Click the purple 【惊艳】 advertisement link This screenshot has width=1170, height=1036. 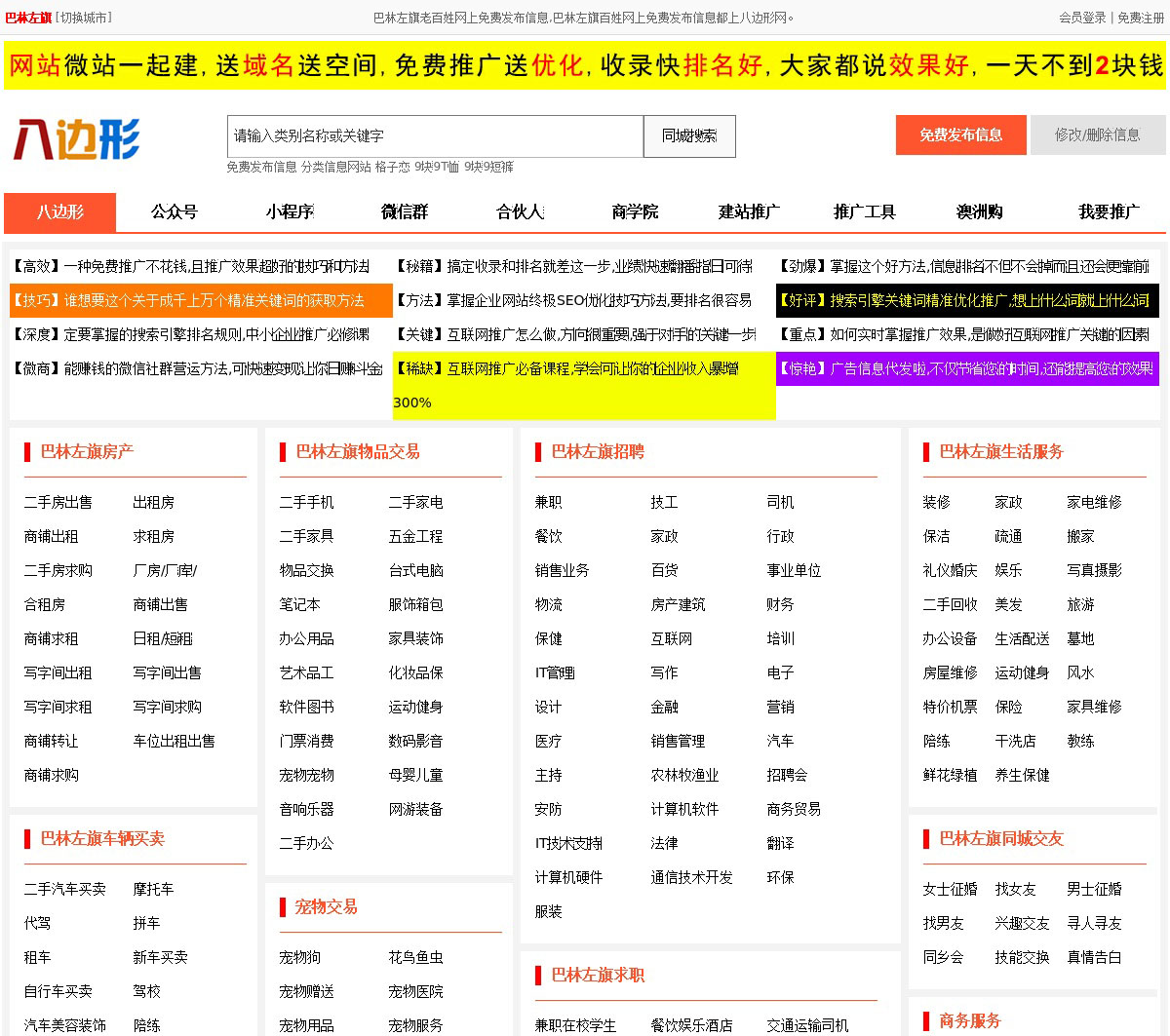[x=966, y=369]
